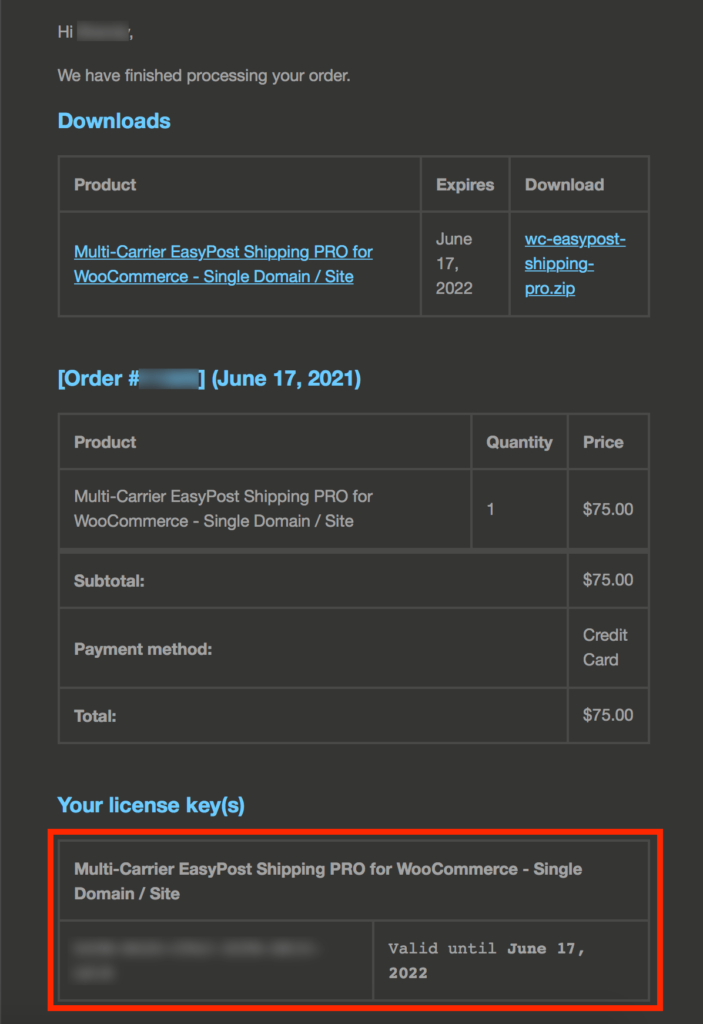Click the quantity value 1
The width and height of the screenshot is (703, 1024).
coord(491,509)
